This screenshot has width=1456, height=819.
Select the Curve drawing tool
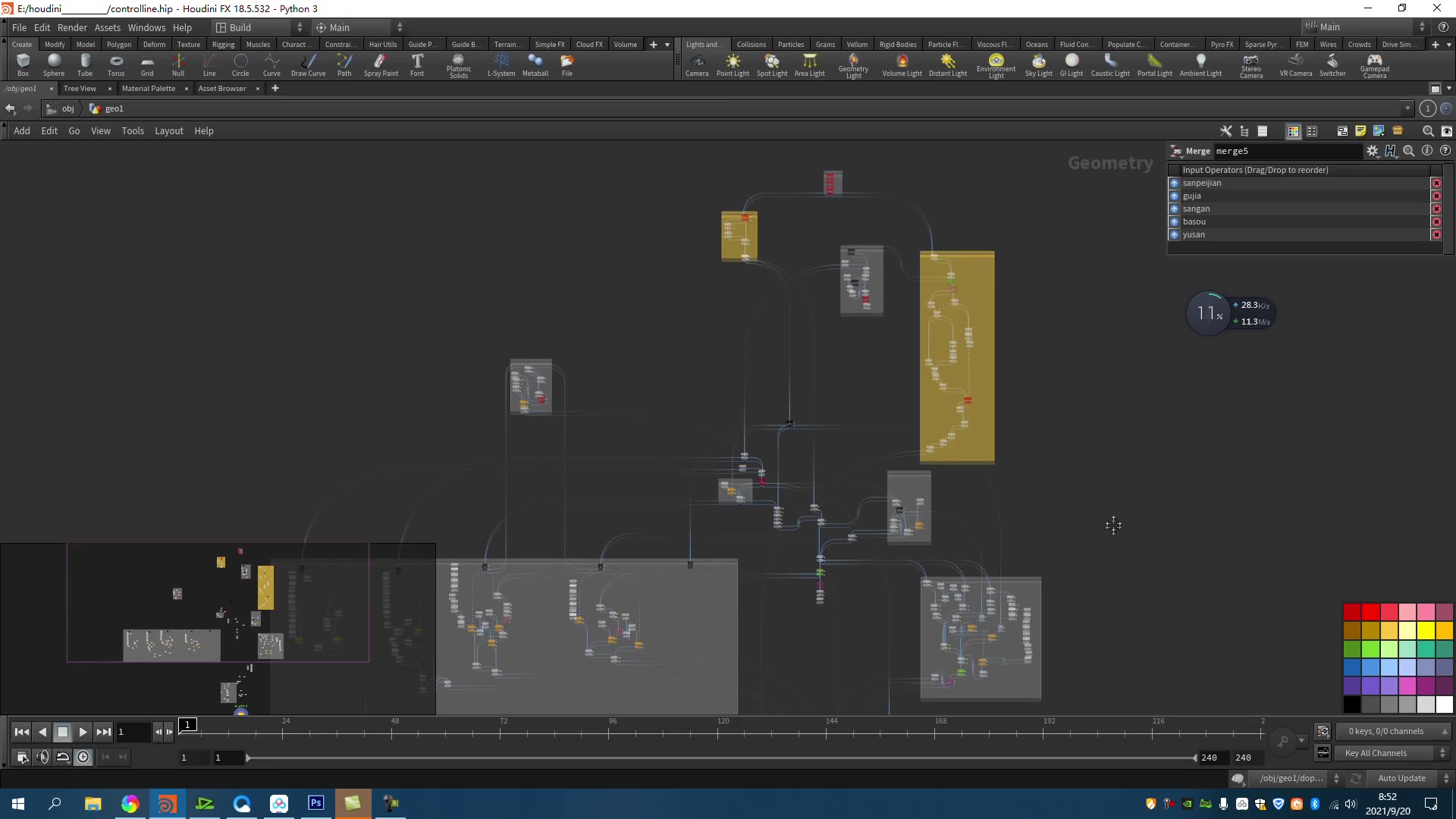pos(271,64)
